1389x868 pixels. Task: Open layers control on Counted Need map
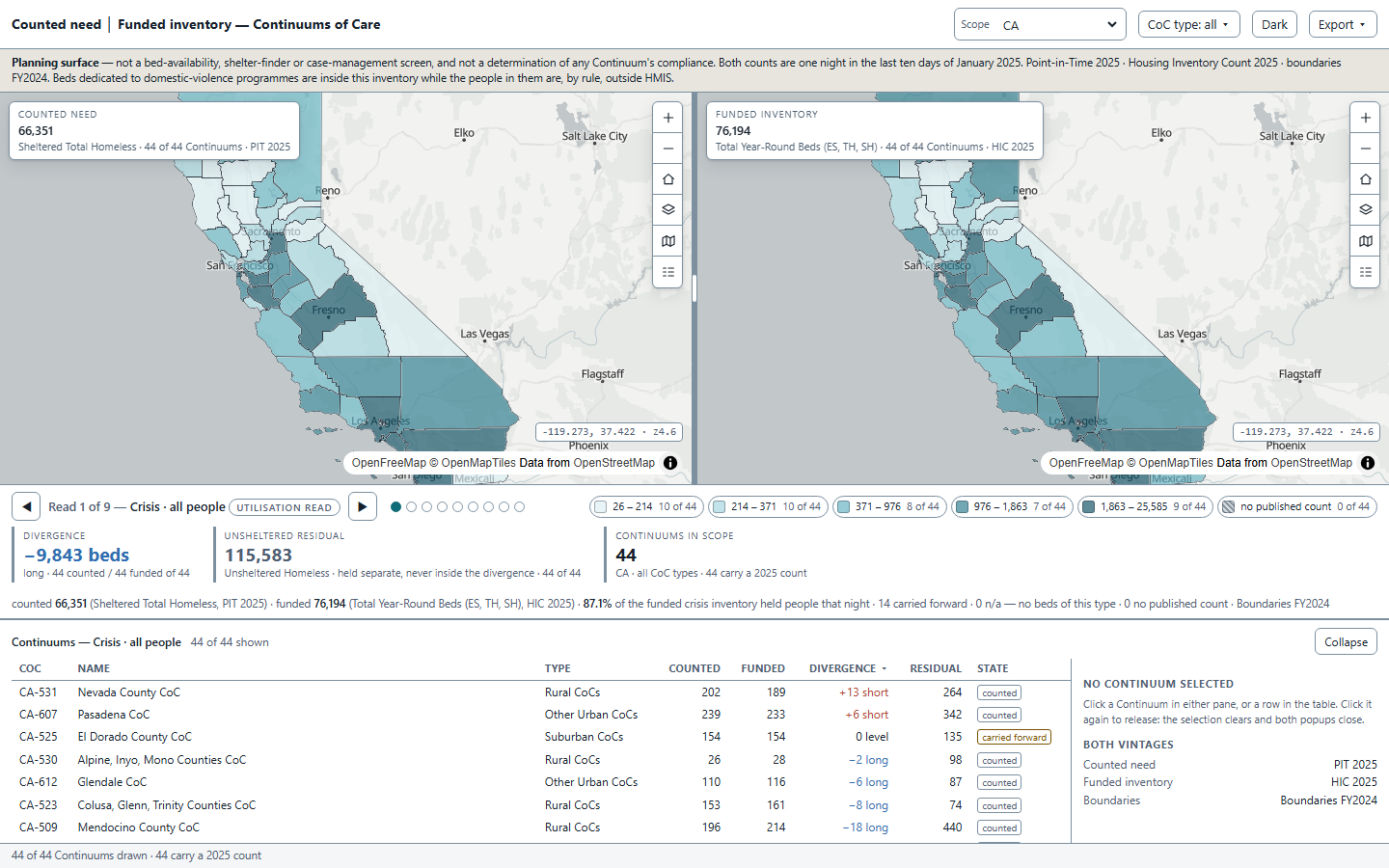[x=667, y=210]
